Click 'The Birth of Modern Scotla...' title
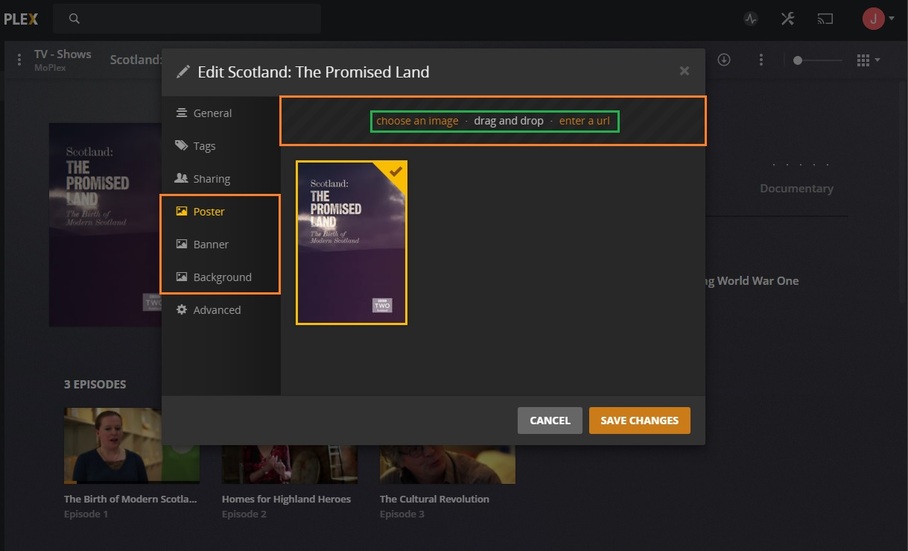 pos(130,499)
